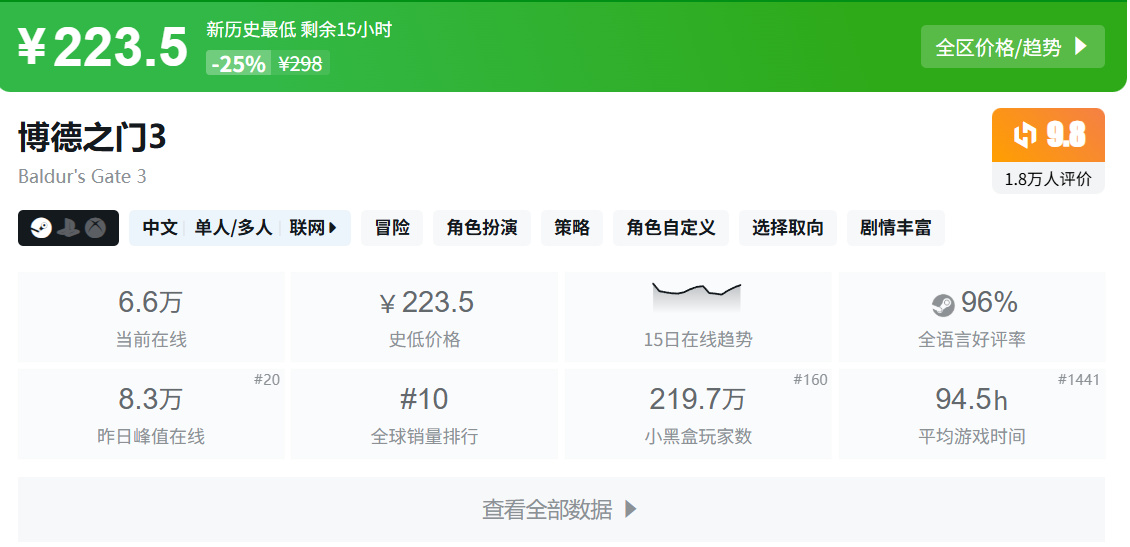Select the 策略 tag

click(572, 228)
